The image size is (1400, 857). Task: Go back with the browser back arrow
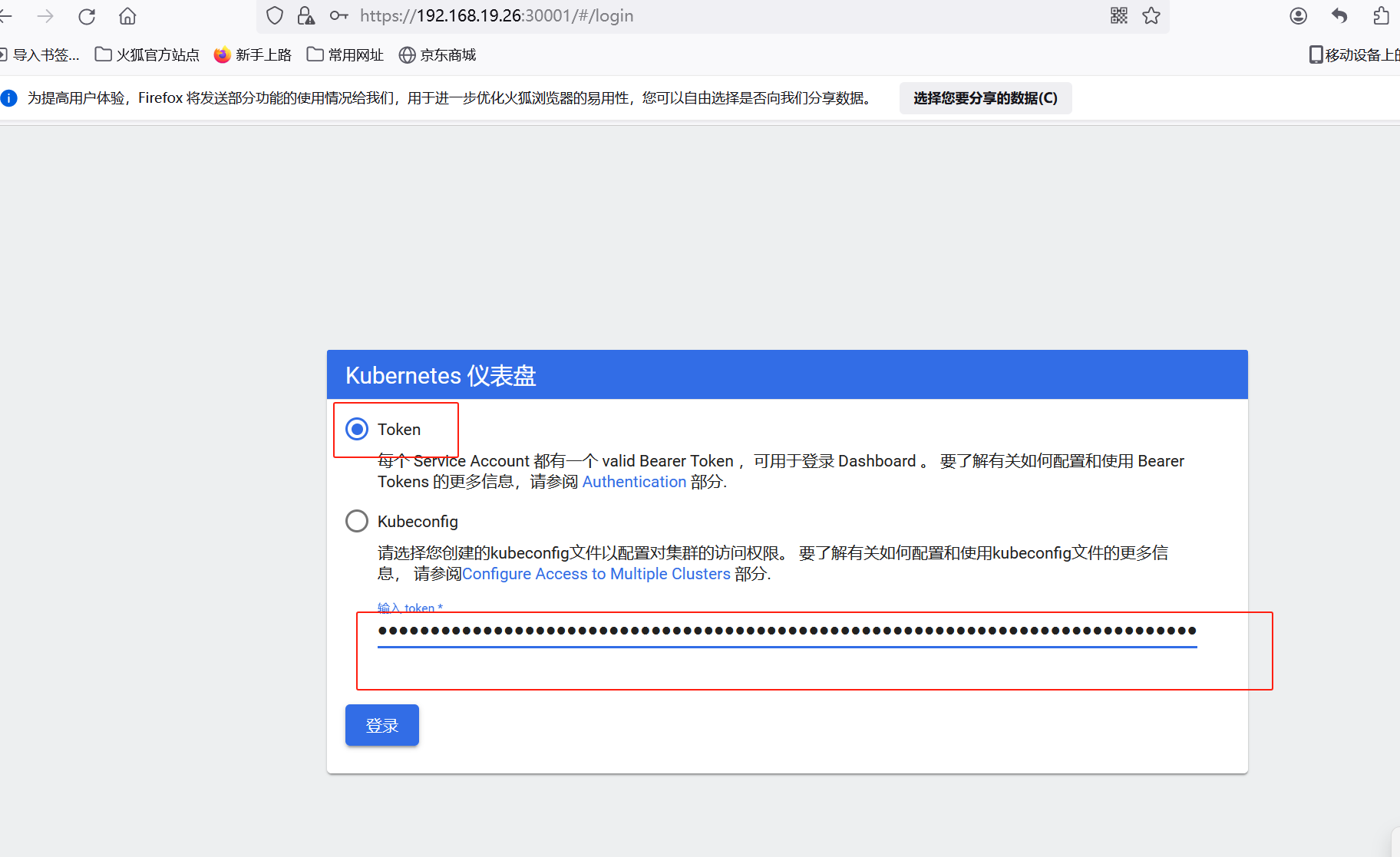[5, 15]
